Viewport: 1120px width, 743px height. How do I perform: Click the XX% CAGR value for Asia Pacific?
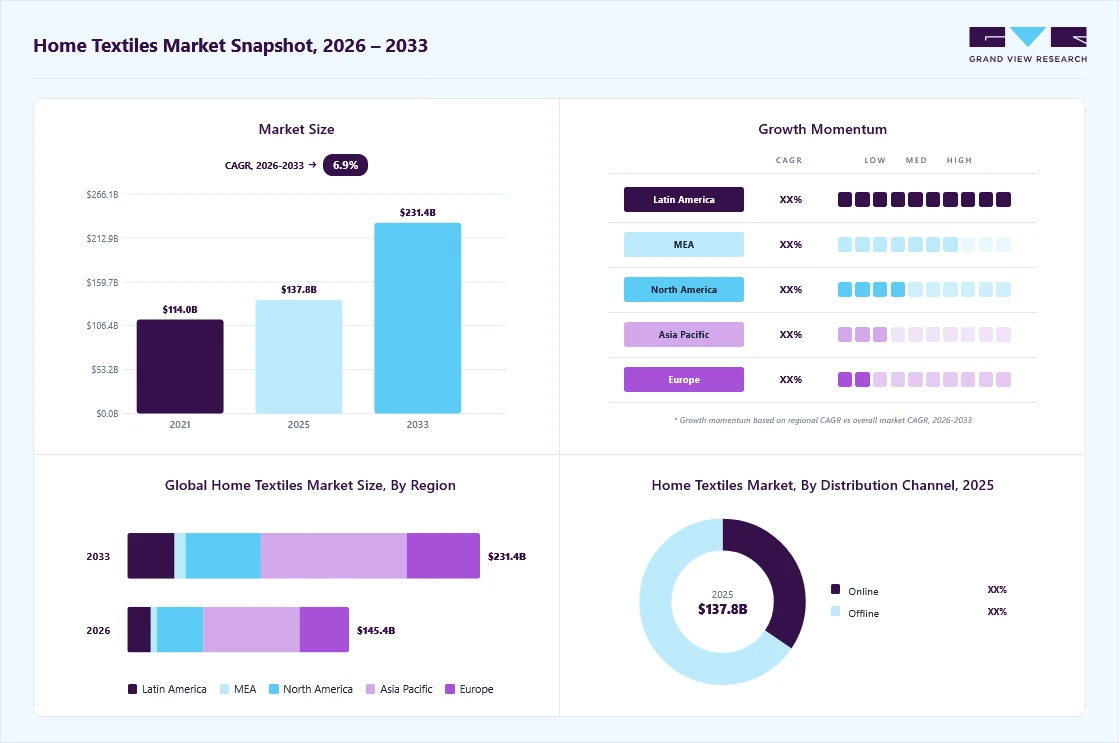(x=791, y=334)
